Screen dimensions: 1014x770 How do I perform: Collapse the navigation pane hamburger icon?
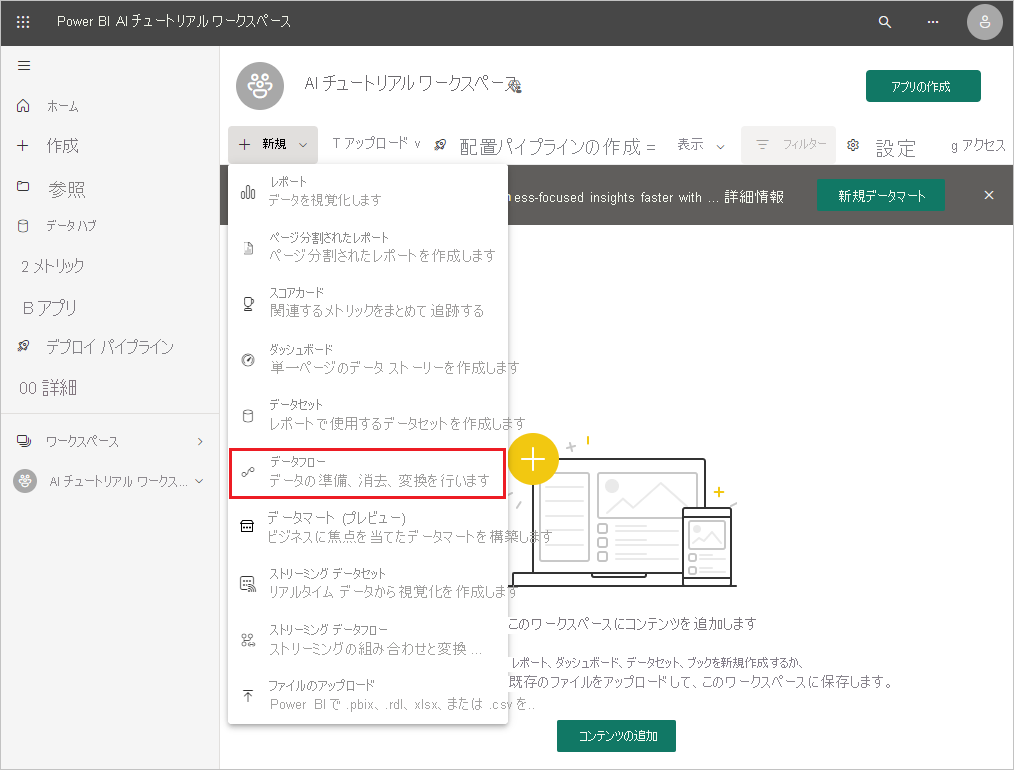click(24, 65)
